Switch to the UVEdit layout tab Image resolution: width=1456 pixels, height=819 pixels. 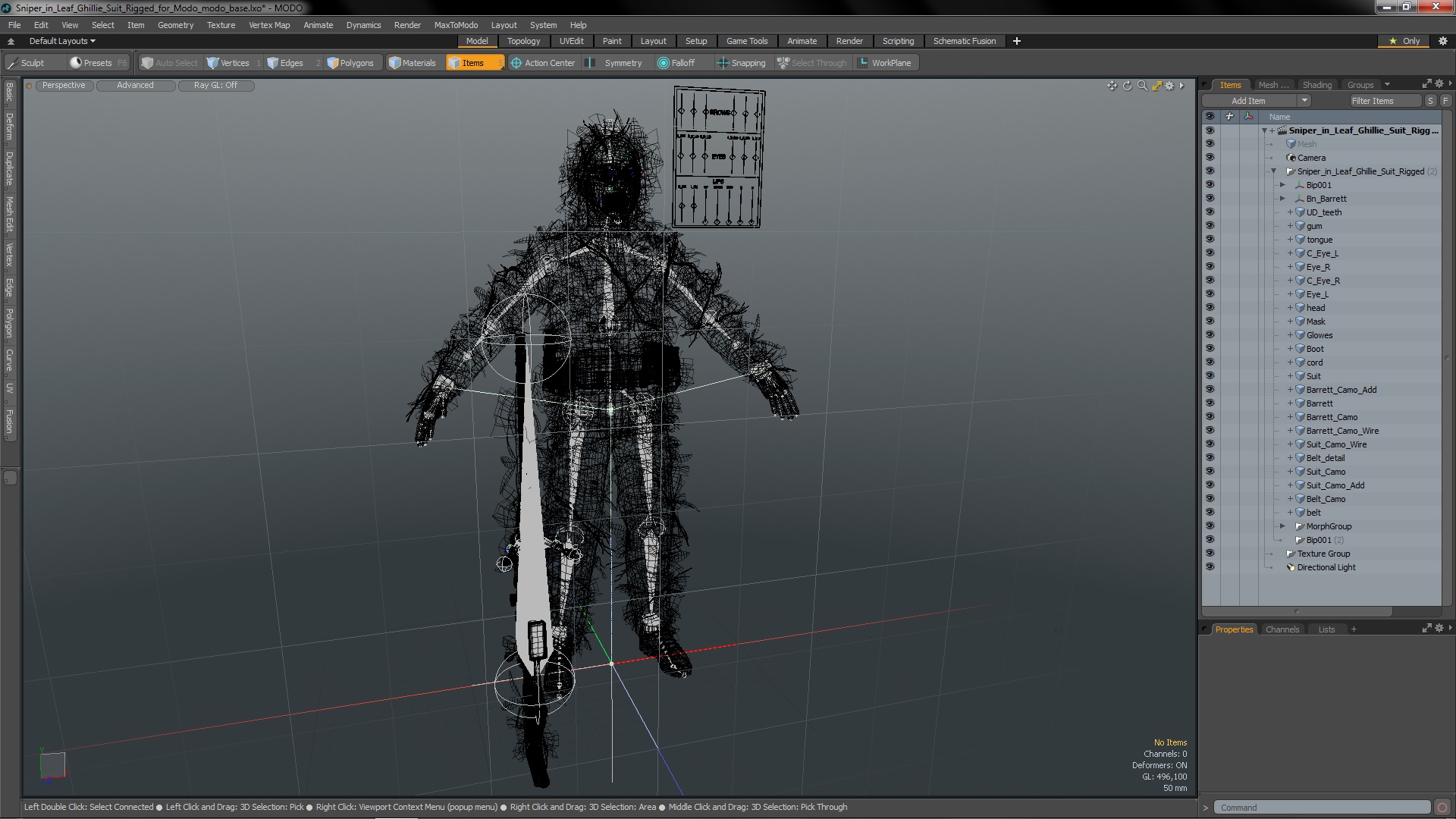(571, 41)
